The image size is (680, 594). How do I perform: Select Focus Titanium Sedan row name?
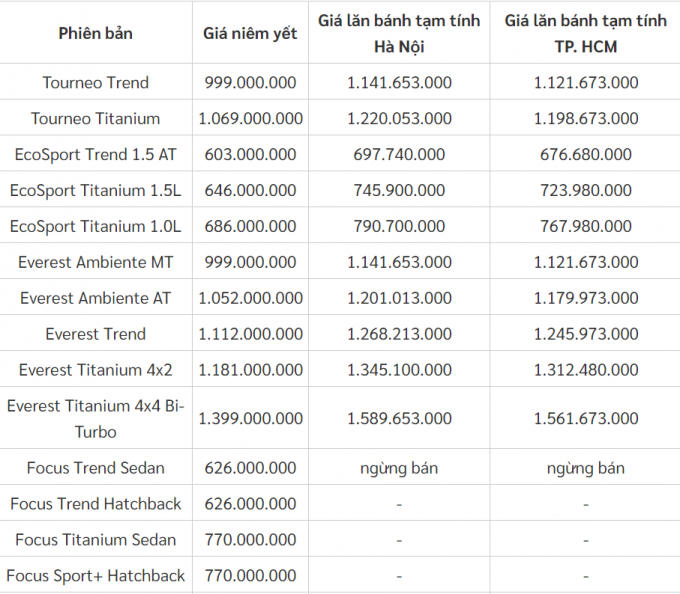tap(95, 540)
